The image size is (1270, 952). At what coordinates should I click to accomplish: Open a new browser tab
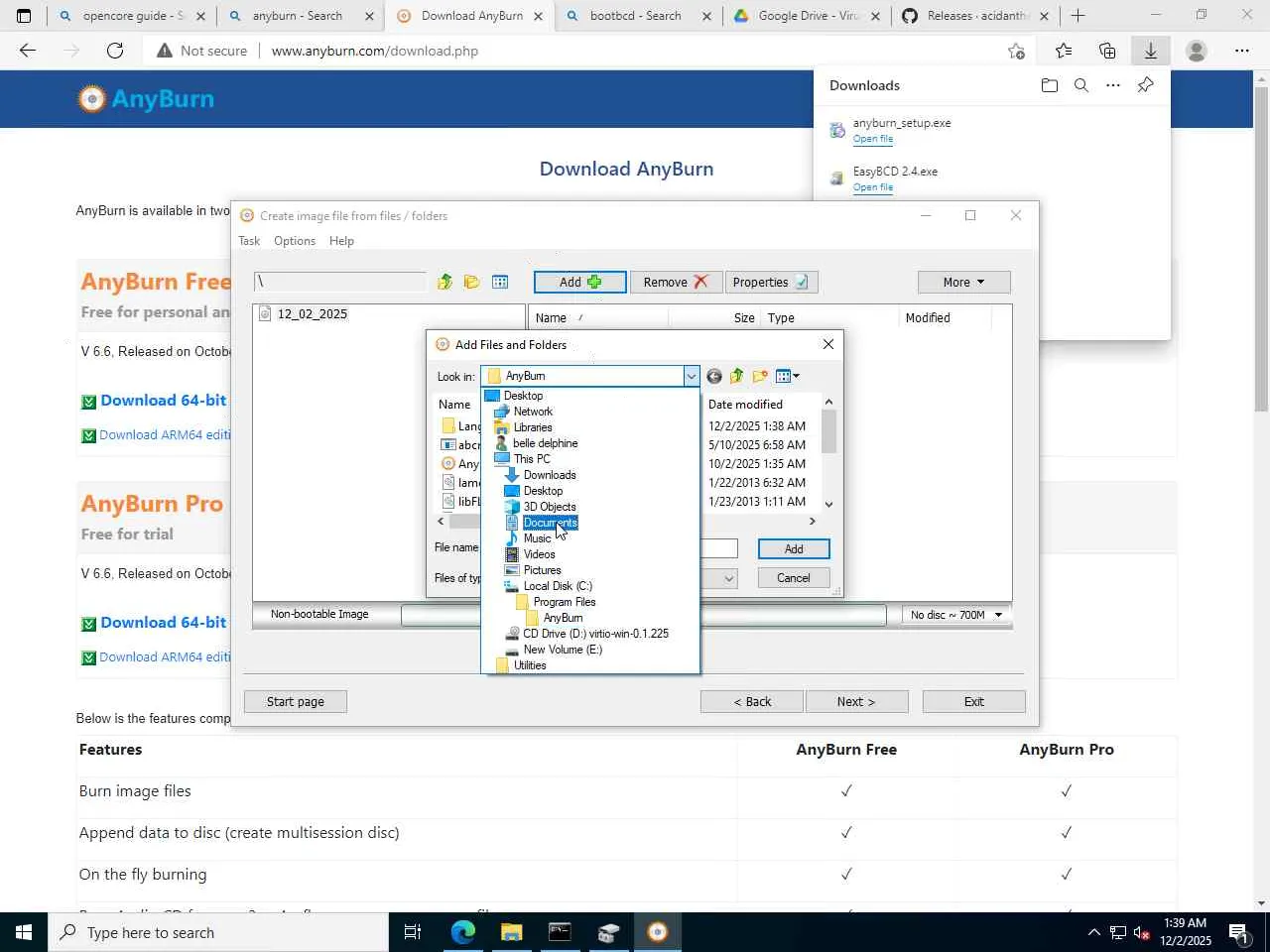click(1079, 16)
